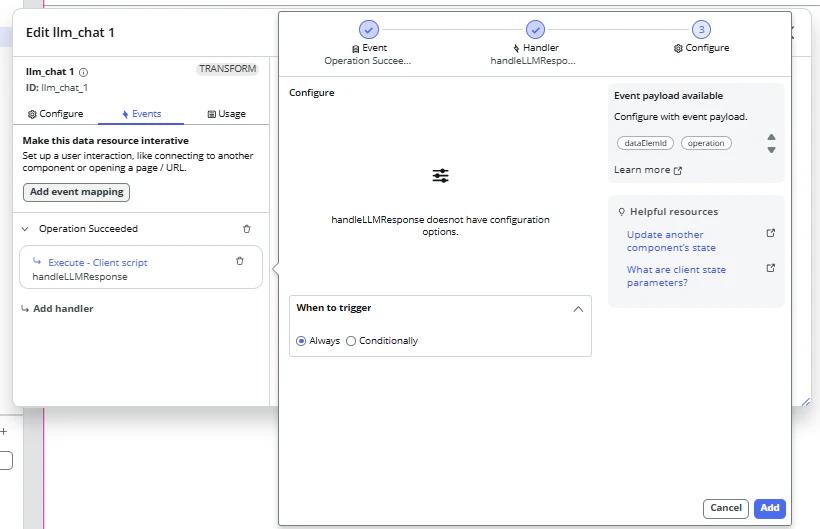Click Add event mapping button
This screenshot has width=820, height=529.
76,192
